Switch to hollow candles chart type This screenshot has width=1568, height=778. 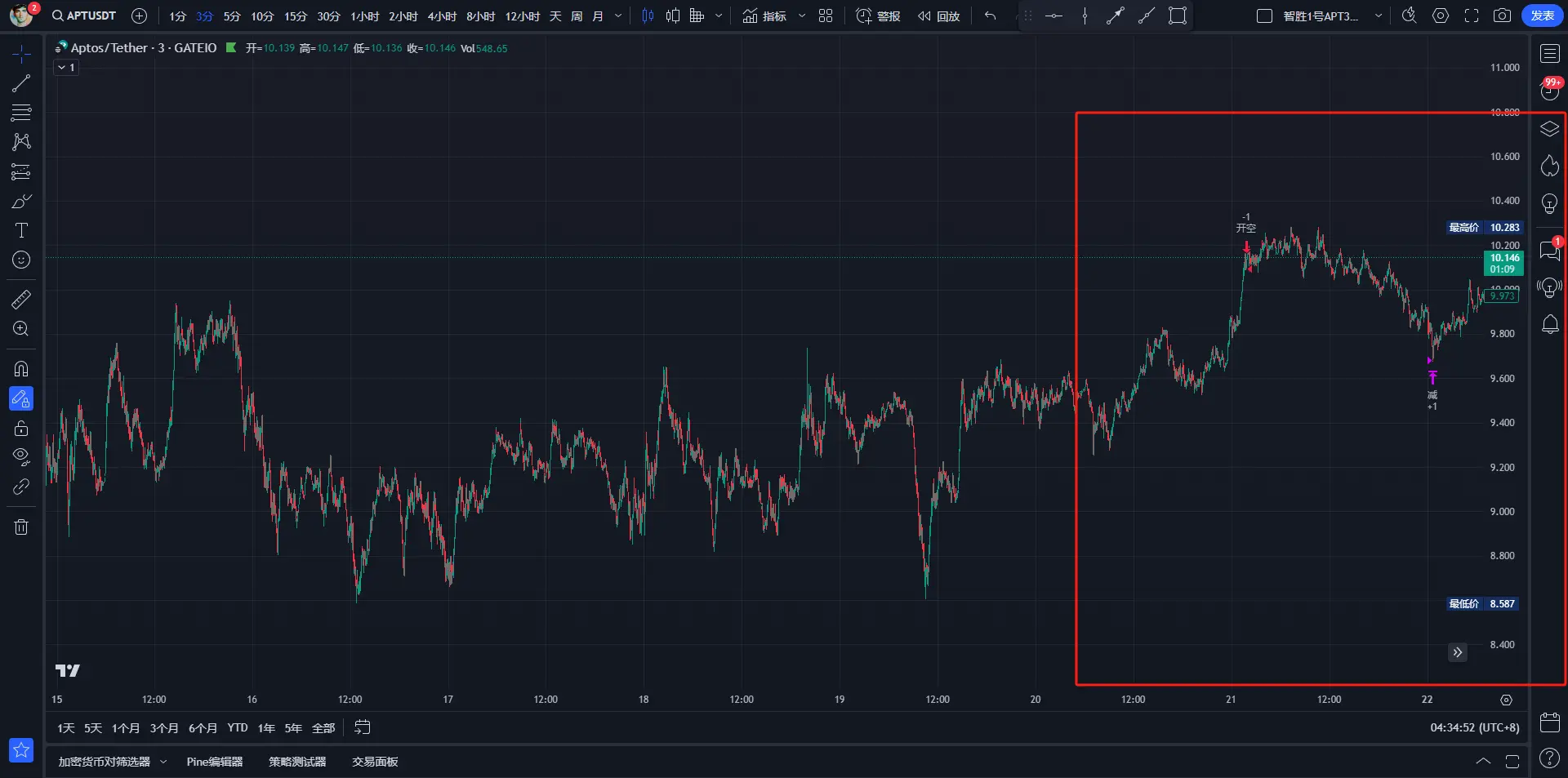673,16
